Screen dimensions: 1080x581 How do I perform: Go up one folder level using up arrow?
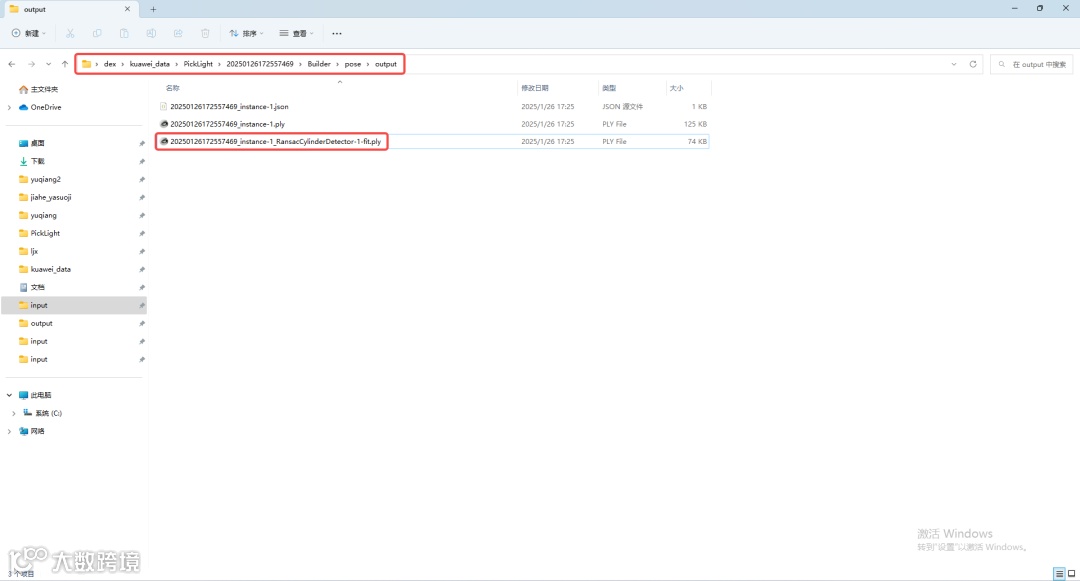click(65, 64)
